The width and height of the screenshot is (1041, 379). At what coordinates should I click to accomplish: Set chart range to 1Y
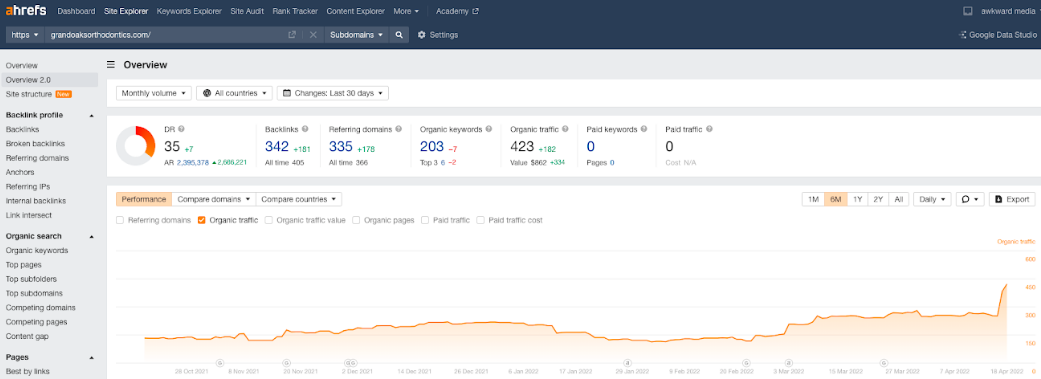click(x=858, y=199)
